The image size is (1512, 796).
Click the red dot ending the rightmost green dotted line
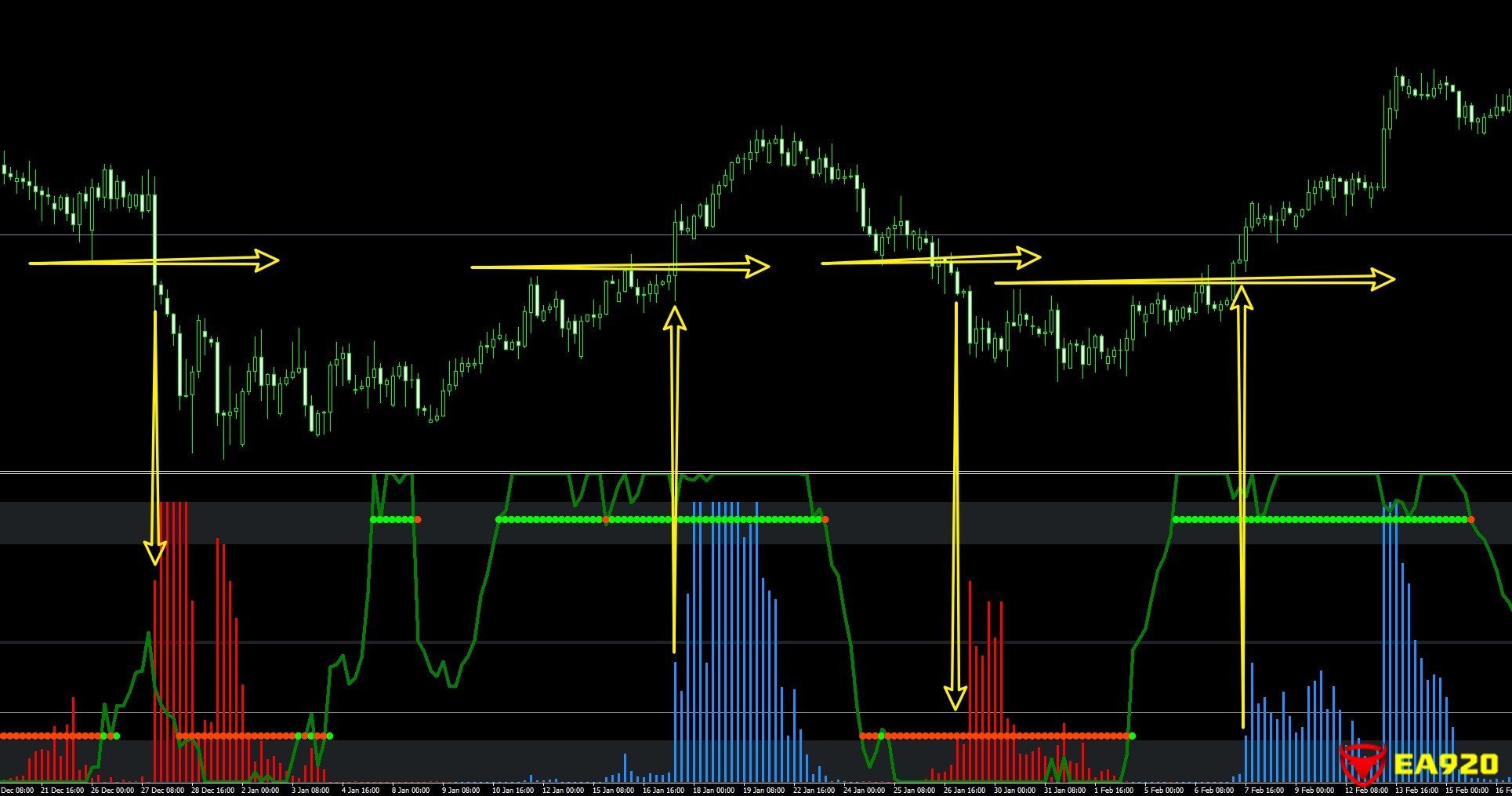pos(1470,519)
